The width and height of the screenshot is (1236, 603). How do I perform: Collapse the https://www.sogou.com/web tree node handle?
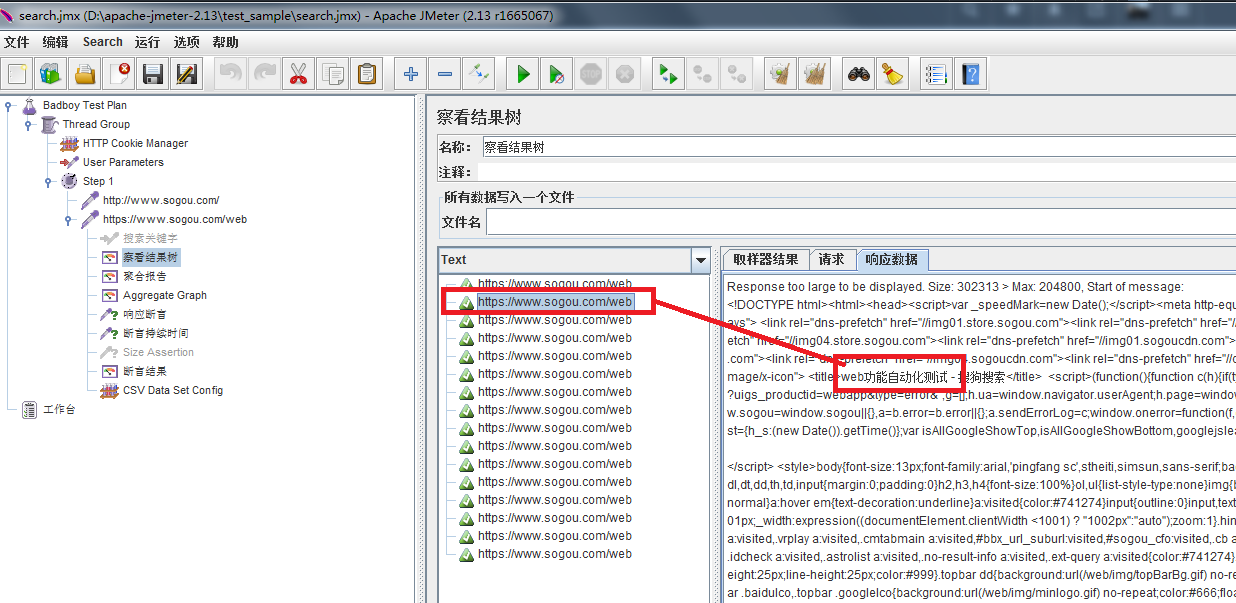click(x=68, y=219)
